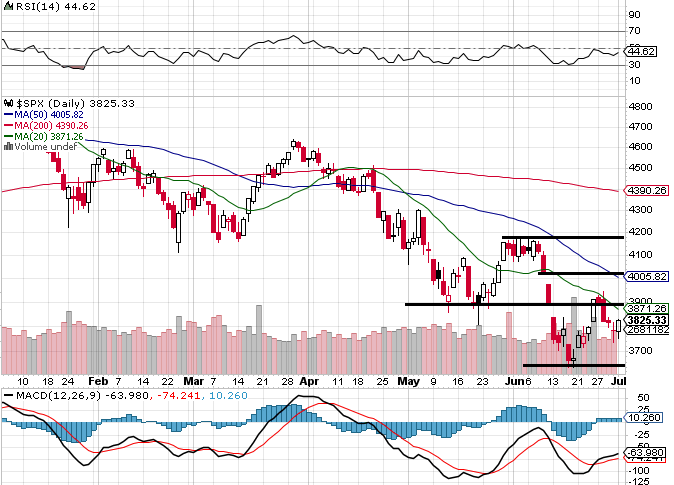674x485 pixels.
Task: Select the MA(50) blue line swatch
Action: click(x=9, y=115)
